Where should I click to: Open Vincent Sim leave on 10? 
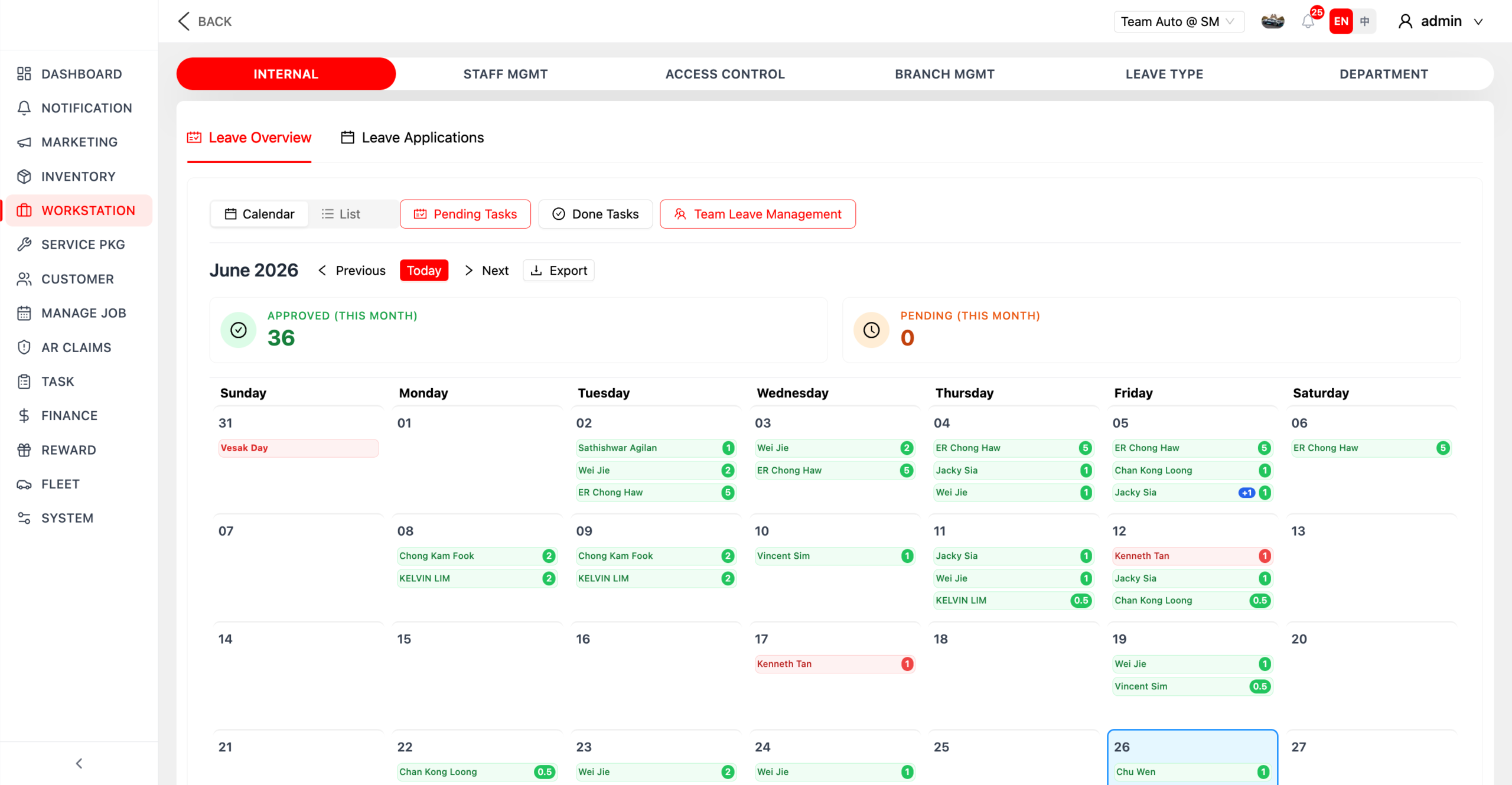pos(835,556)
